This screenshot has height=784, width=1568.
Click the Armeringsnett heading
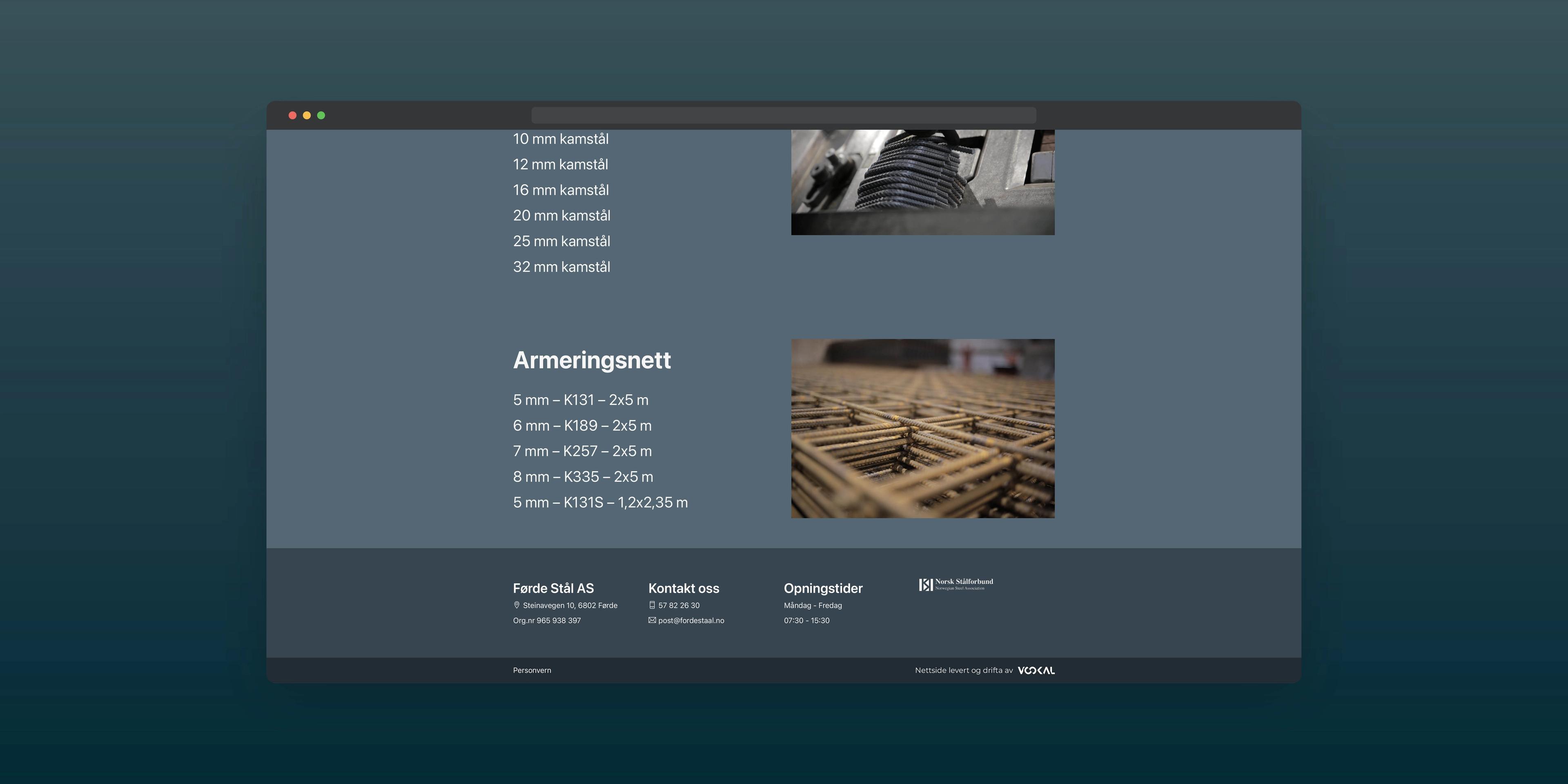(592, 360)
